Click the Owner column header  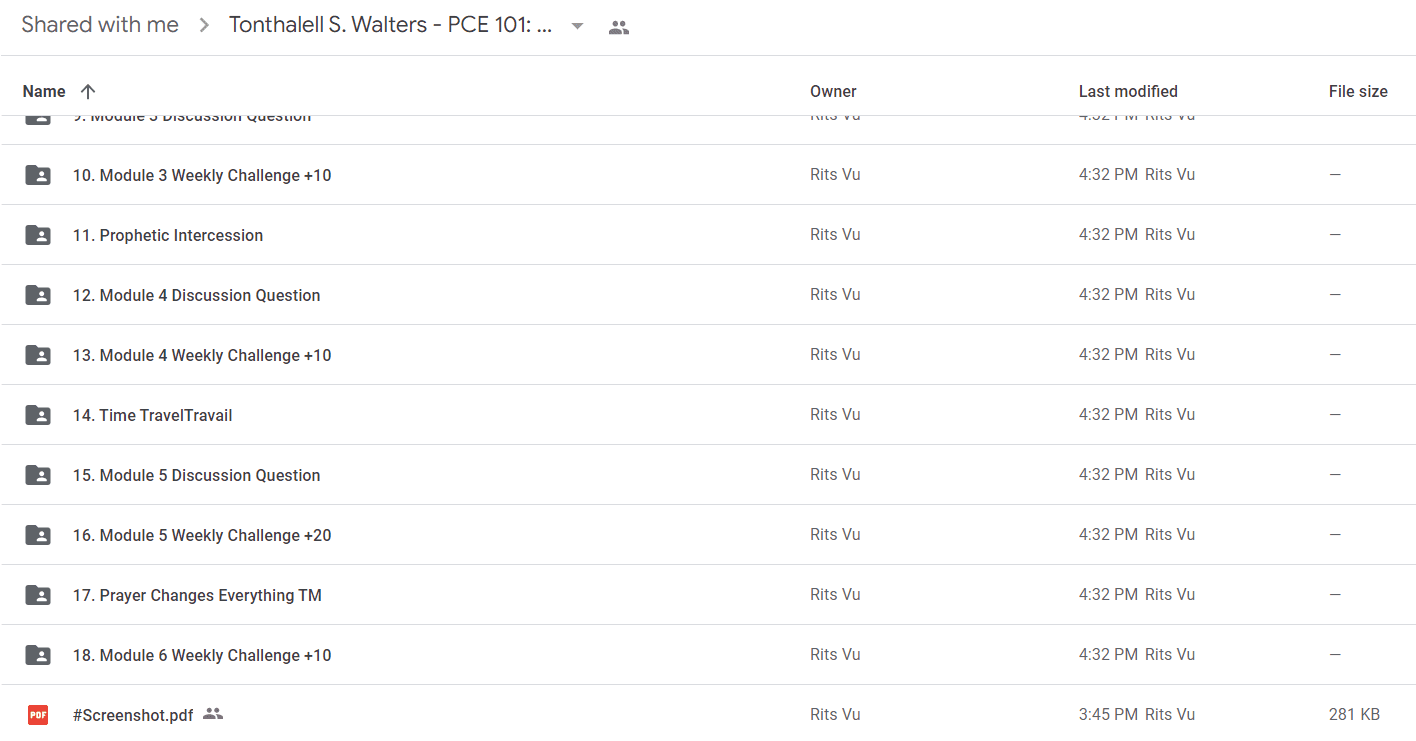tap(833, 91)
